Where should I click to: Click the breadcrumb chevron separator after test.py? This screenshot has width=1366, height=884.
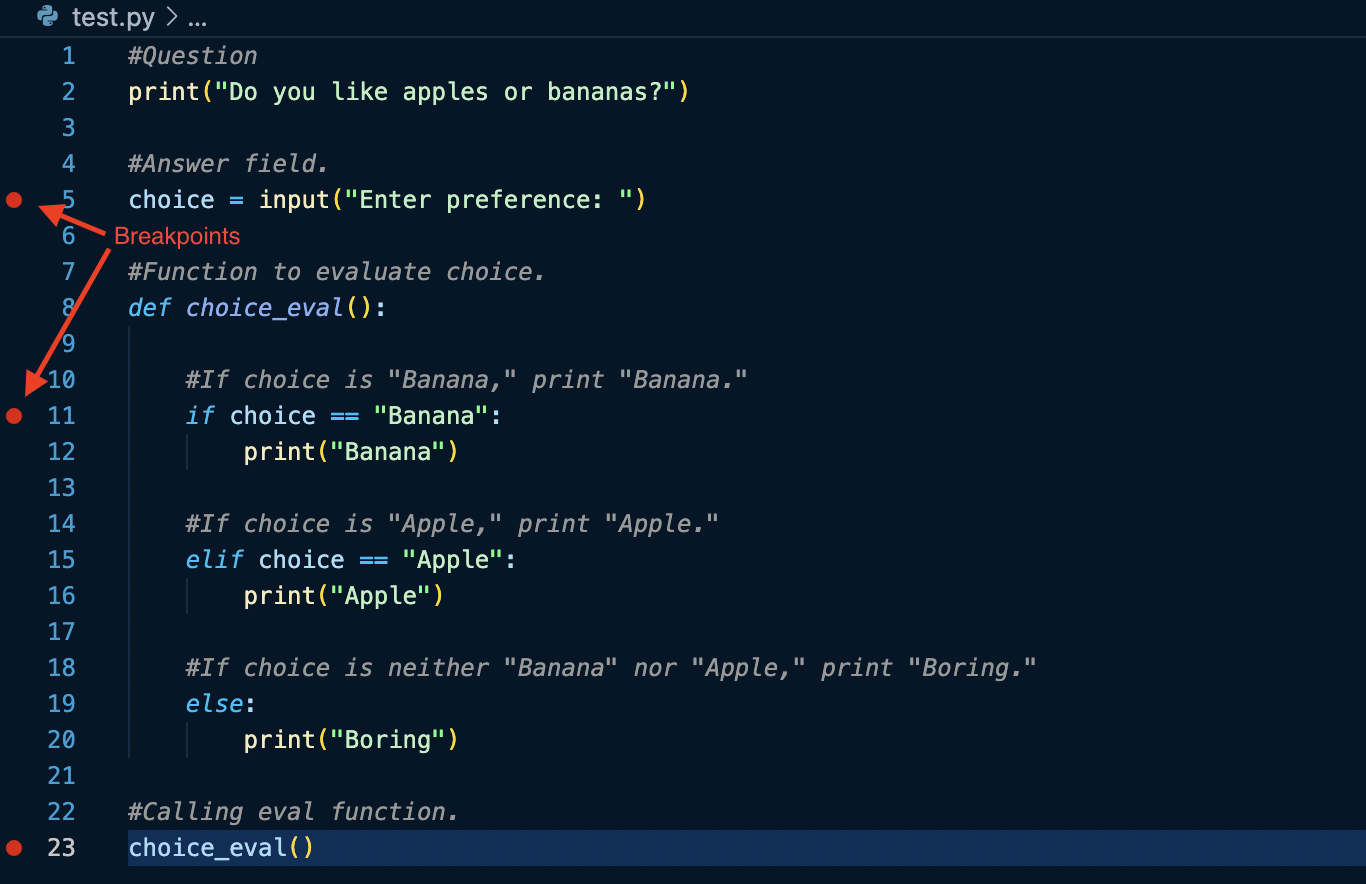171,18
